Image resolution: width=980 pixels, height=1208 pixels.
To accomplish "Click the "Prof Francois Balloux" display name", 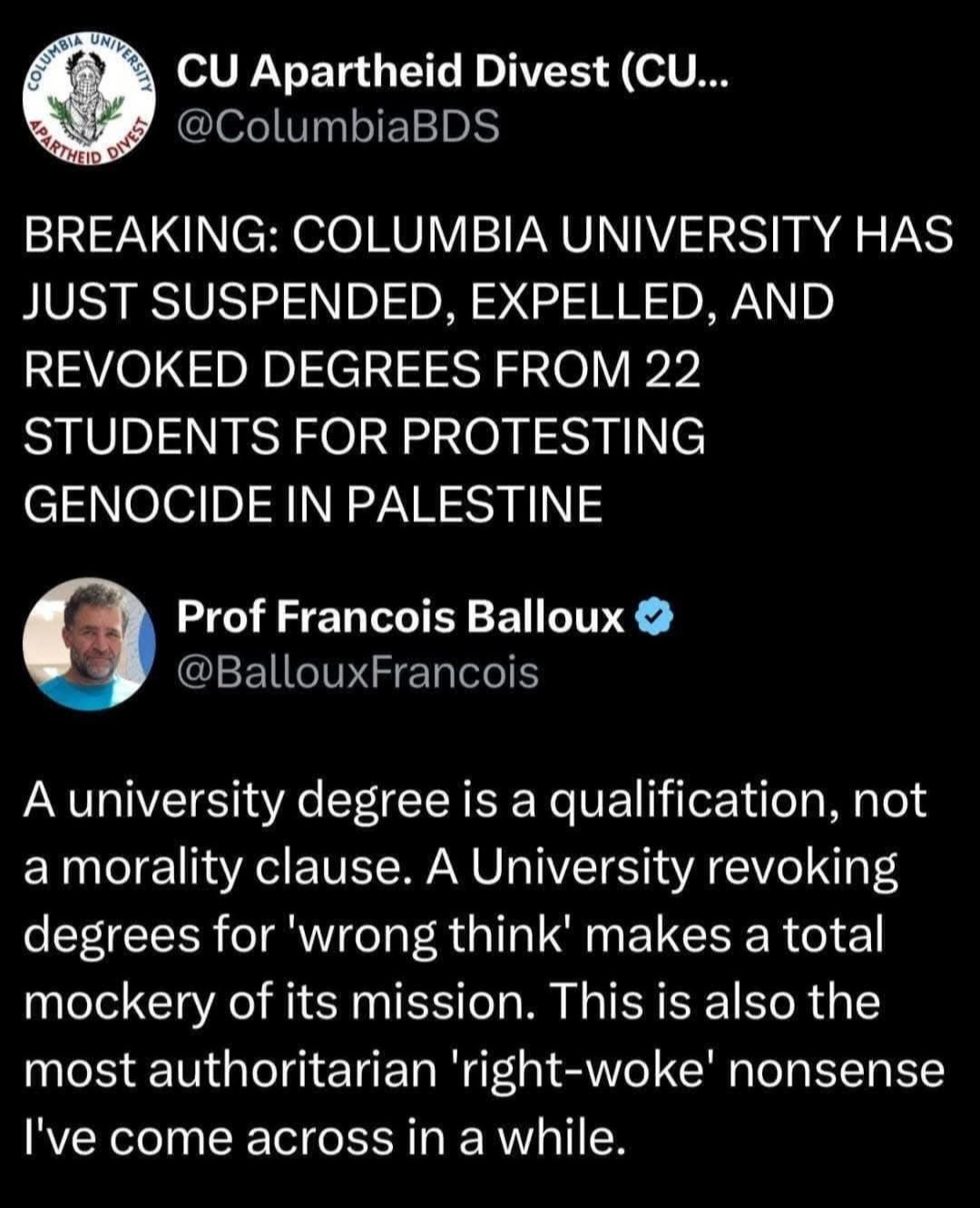I will (x=400, y=618).
